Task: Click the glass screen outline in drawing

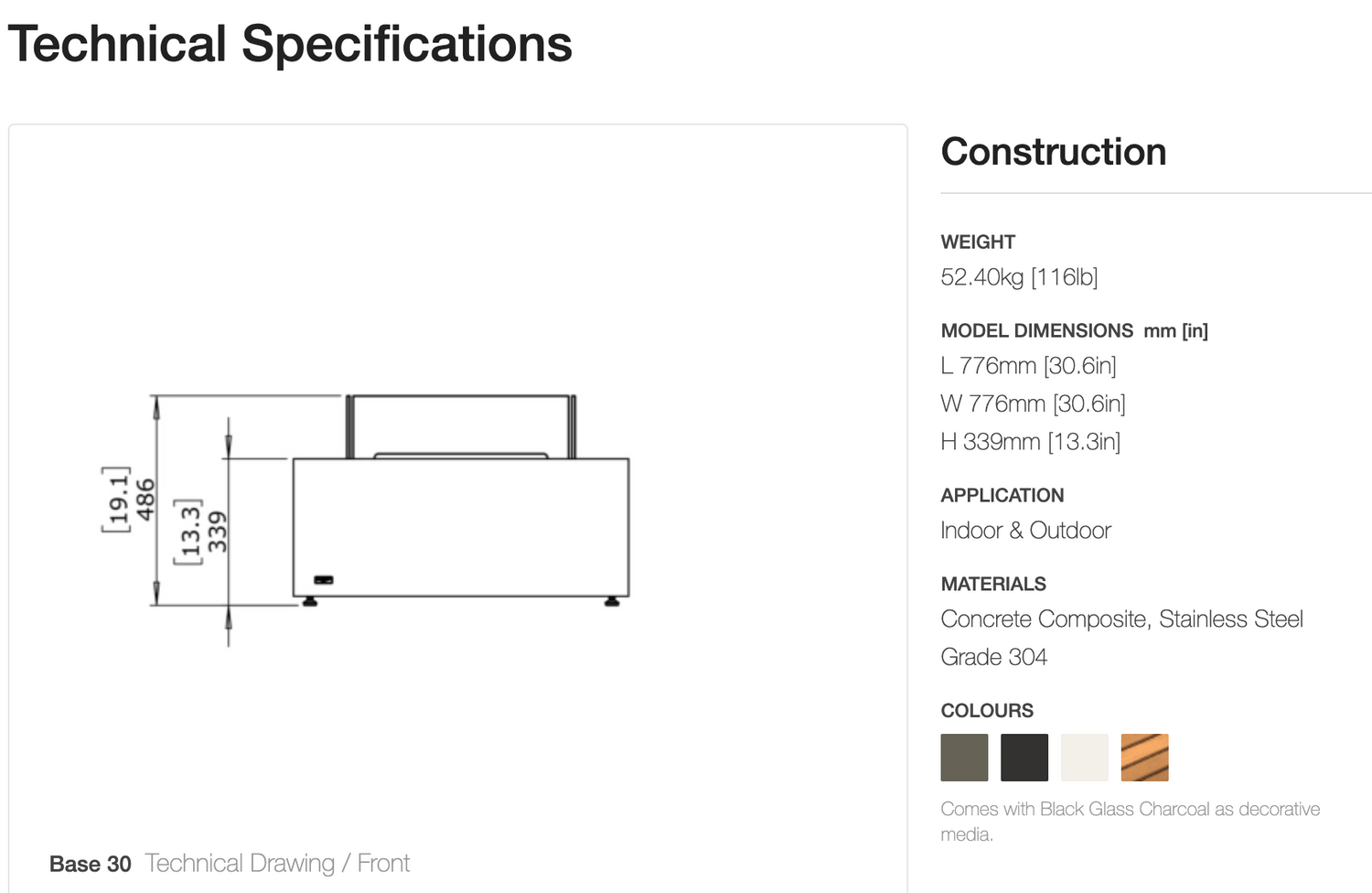Action: pyautogui.click(x=461, y=426)
